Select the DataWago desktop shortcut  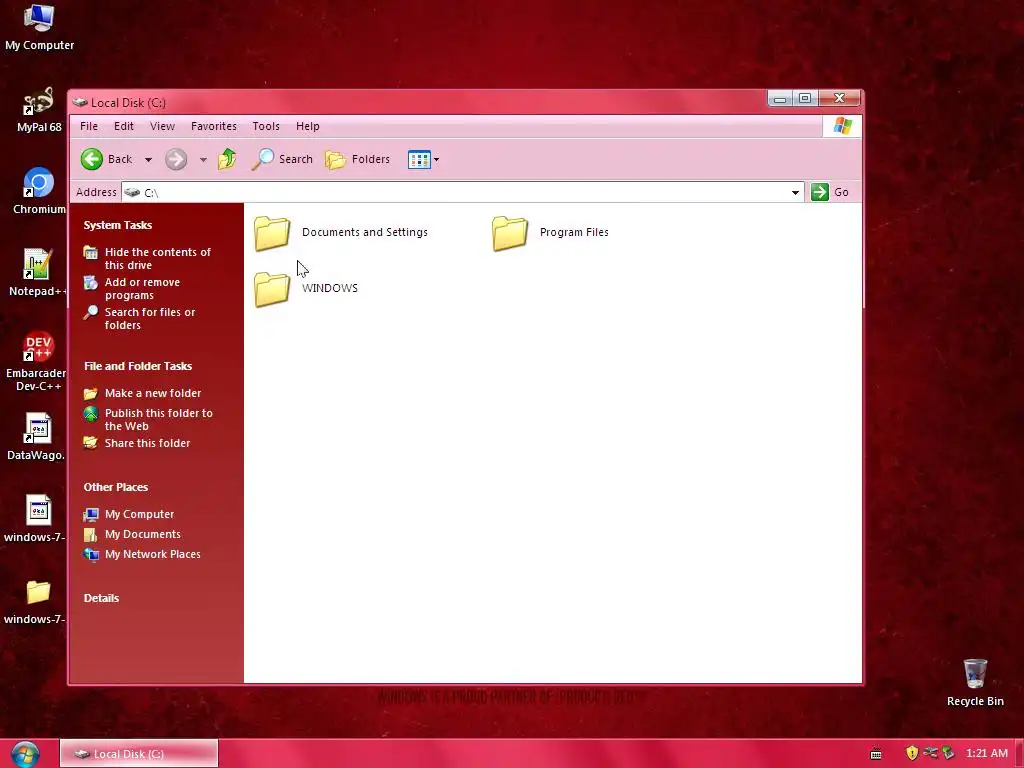(x=36, y=437)
